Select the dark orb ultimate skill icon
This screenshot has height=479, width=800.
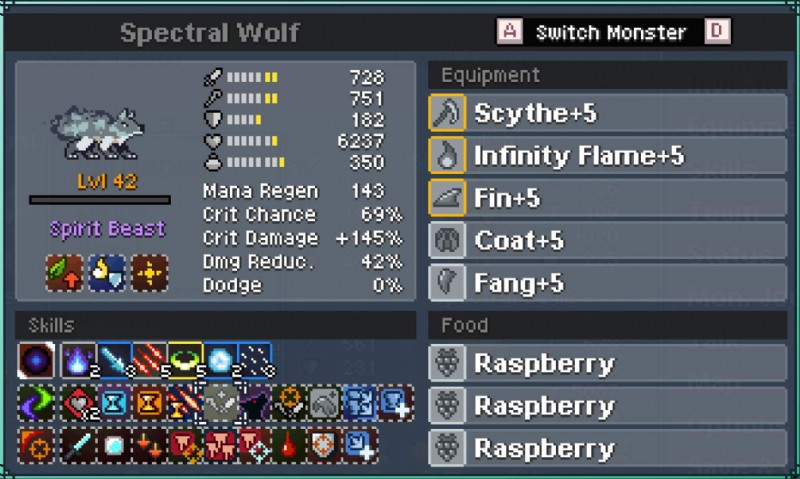click(x=36, y=360)
